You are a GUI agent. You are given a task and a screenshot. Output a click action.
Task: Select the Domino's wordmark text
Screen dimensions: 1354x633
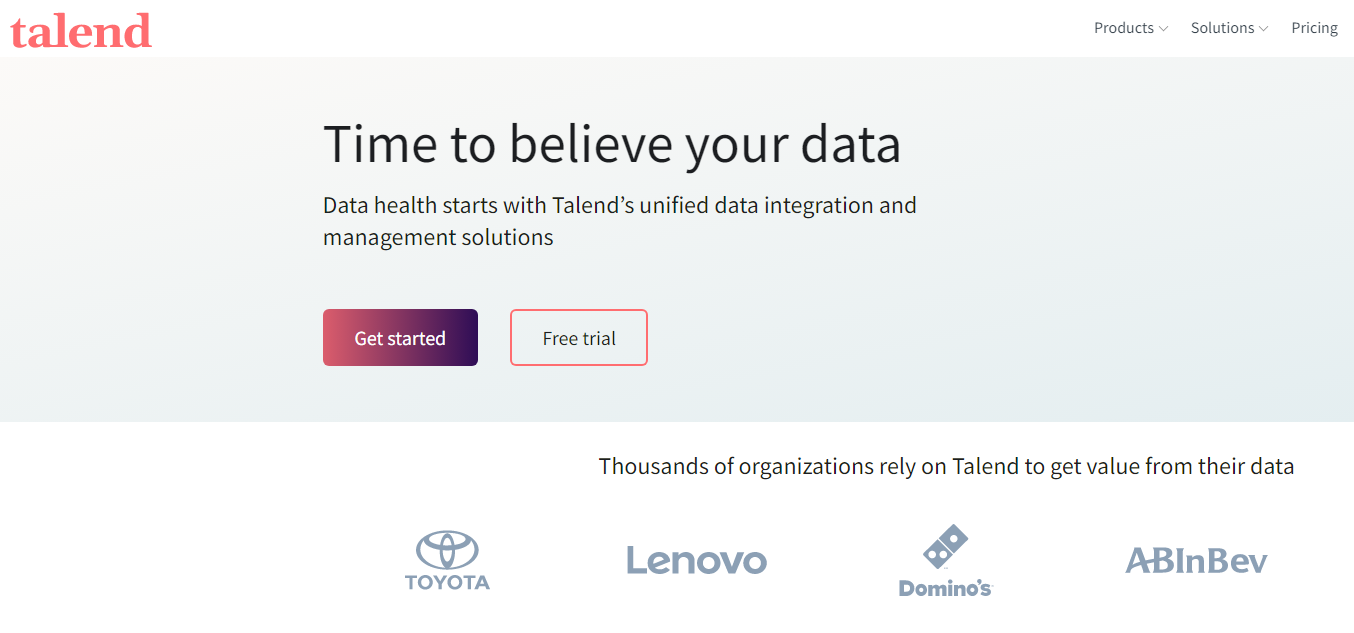coord(945,588)
